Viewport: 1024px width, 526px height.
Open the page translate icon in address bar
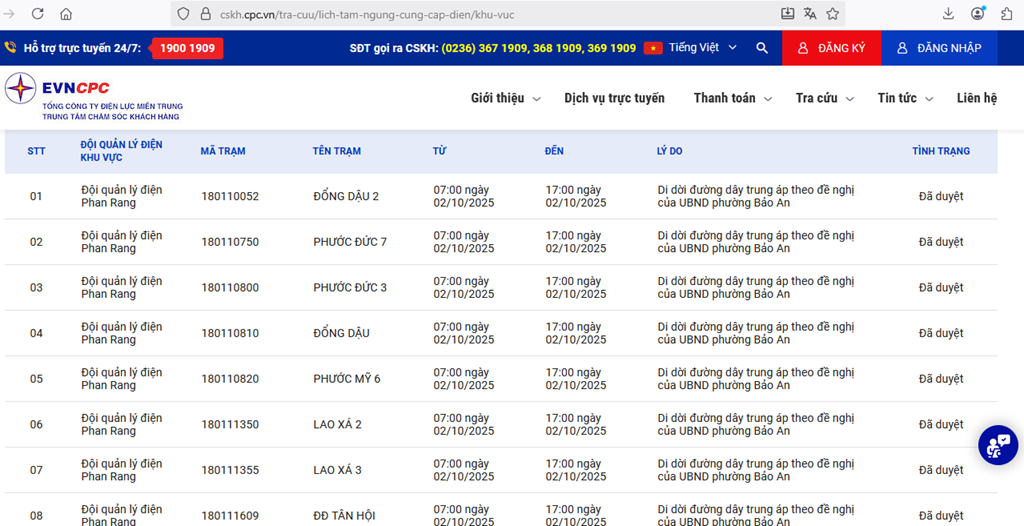click(810, 14)
